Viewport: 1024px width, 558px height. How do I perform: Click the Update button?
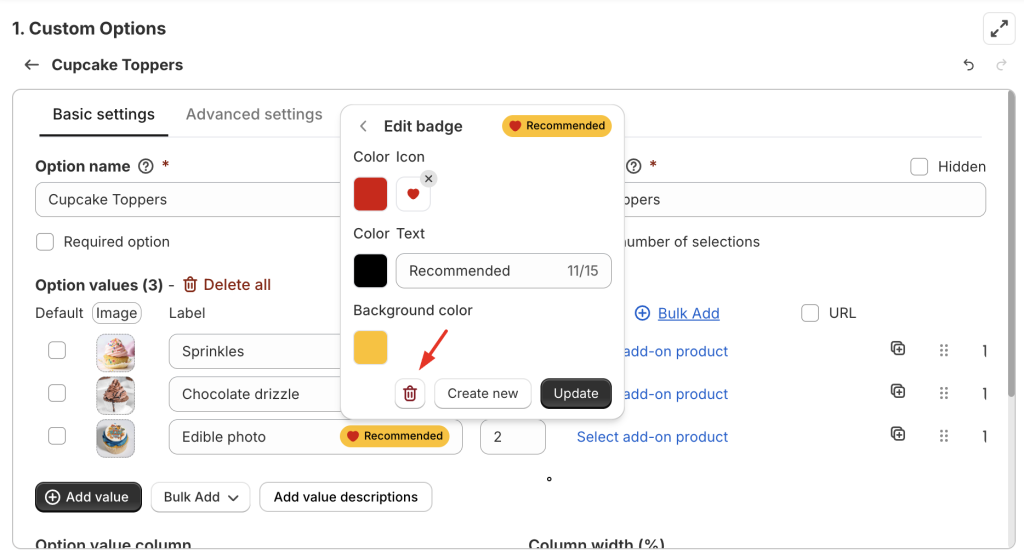[x=576, y=394]
